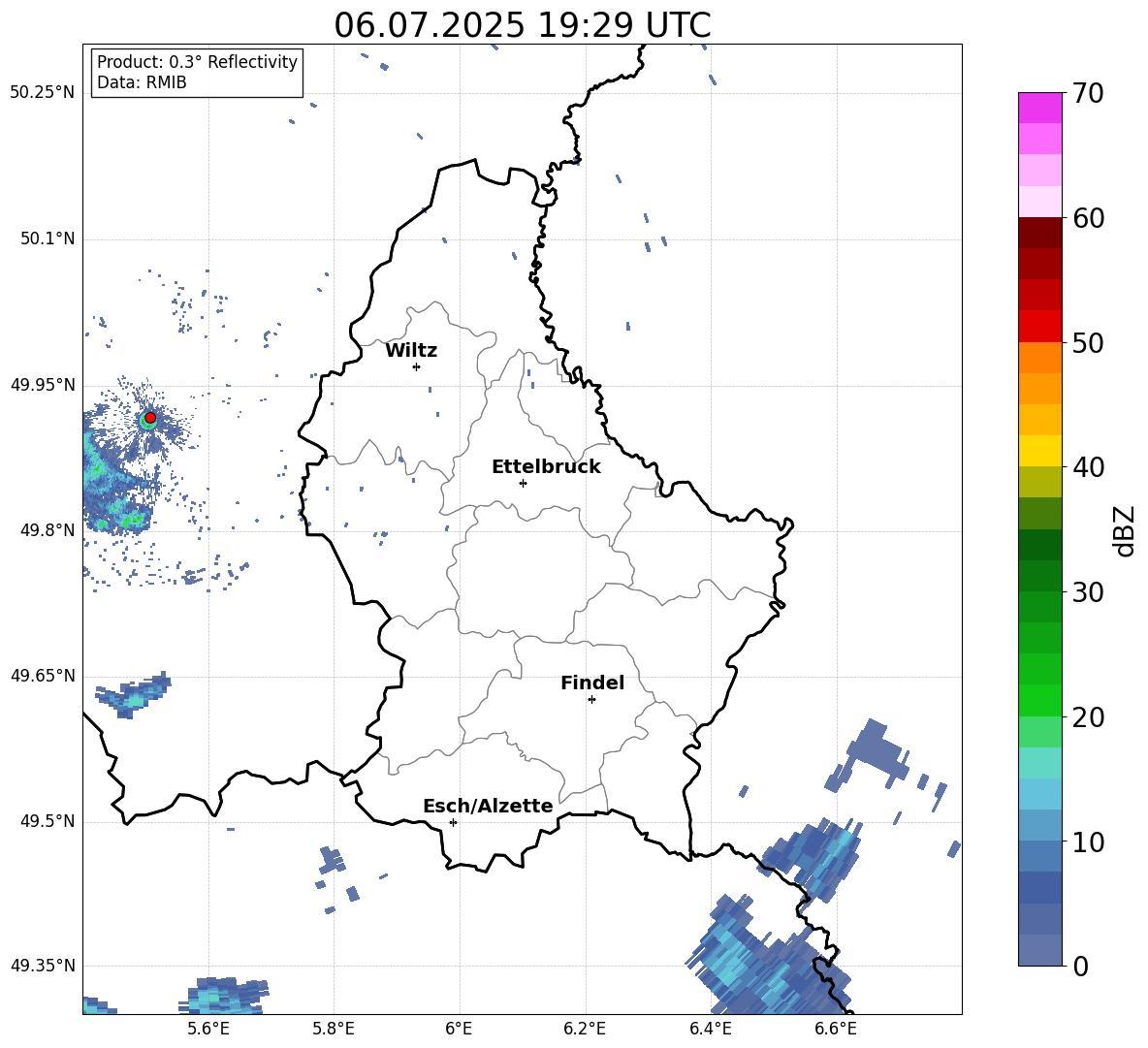
Task: Pick the turquoise colorbar band below 20
Action: click(1039, 763)
